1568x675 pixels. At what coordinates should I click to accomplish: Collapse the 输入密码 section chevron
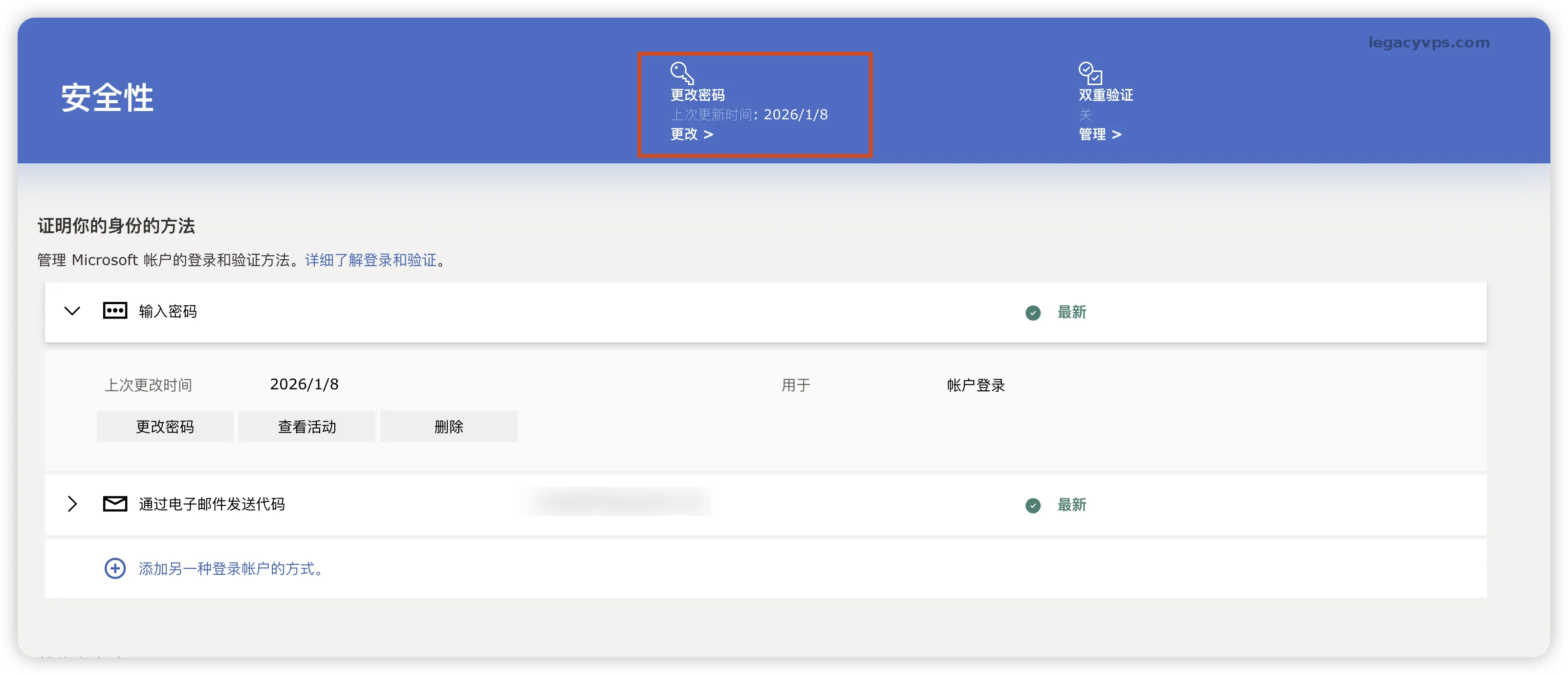(72, 311)
